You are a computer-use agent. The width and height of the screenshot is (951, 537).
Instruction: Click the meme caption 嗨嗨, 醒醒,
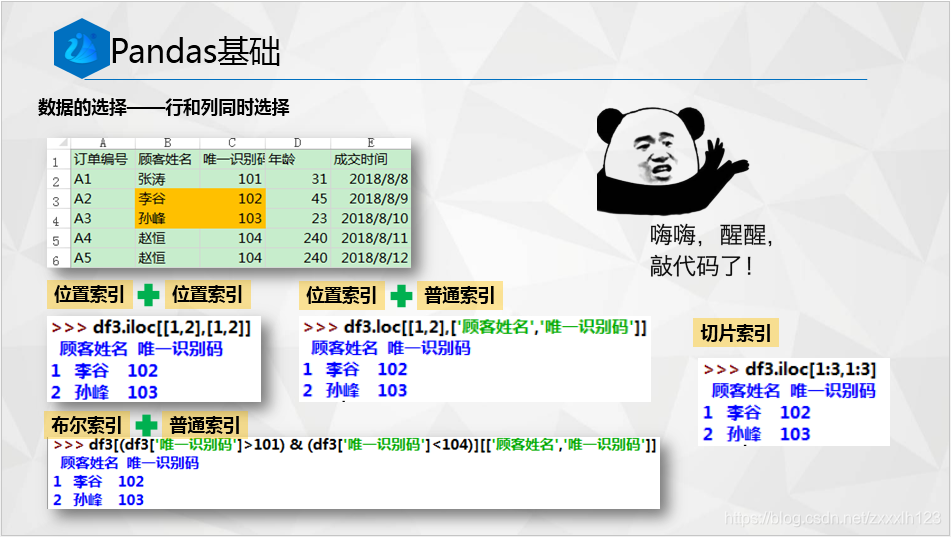(x=712, y=235)
